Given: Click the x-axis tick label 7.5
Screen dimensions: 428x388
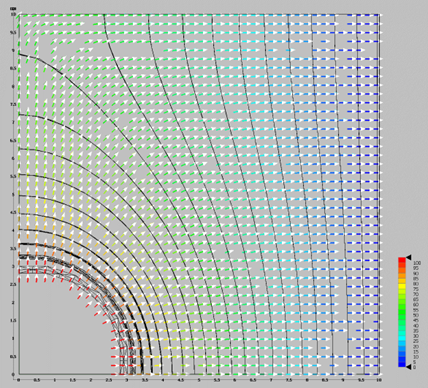Looking at the screenshot, I should [x=289, y=380].
